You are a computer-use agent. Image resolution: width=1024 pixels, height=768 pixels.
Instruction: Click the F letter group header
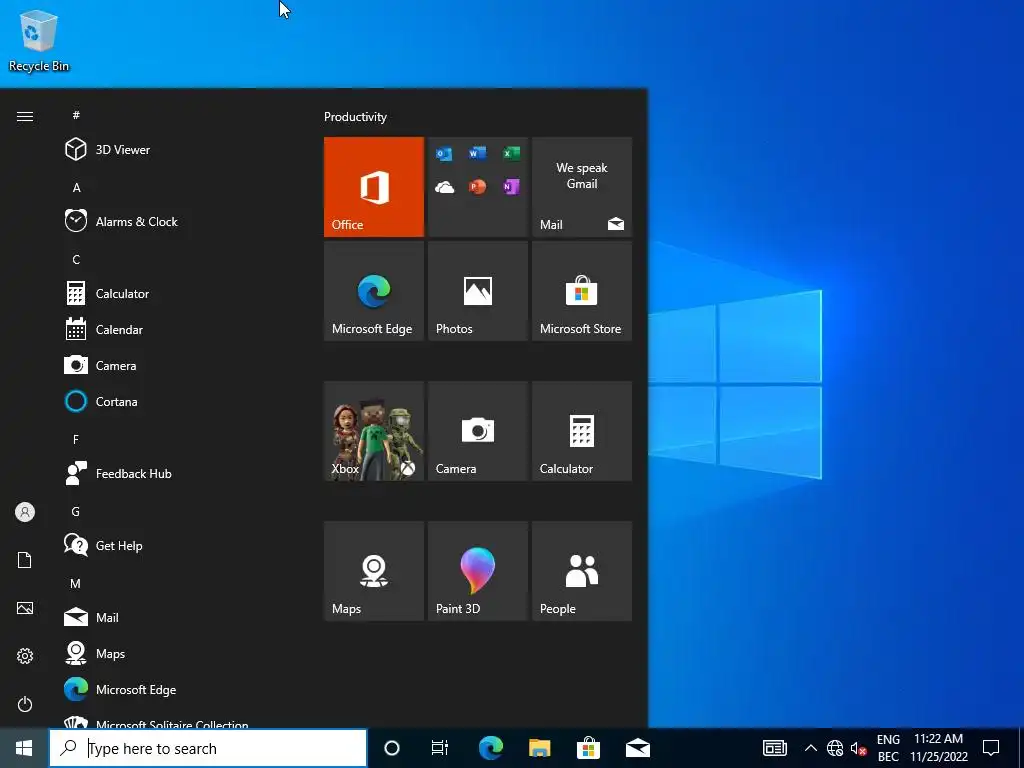(76, 440)
